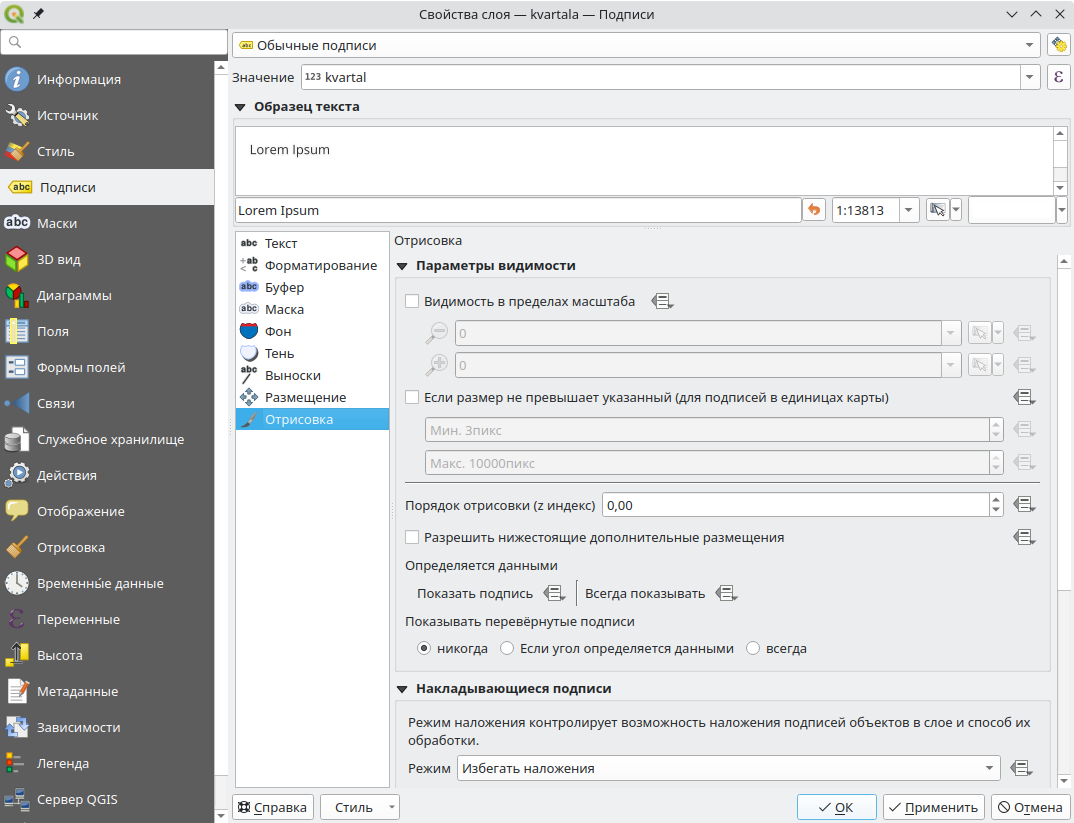Open help with the Справка button
The height and width of the screenshot is (823, 1074).
click(273, 807)
